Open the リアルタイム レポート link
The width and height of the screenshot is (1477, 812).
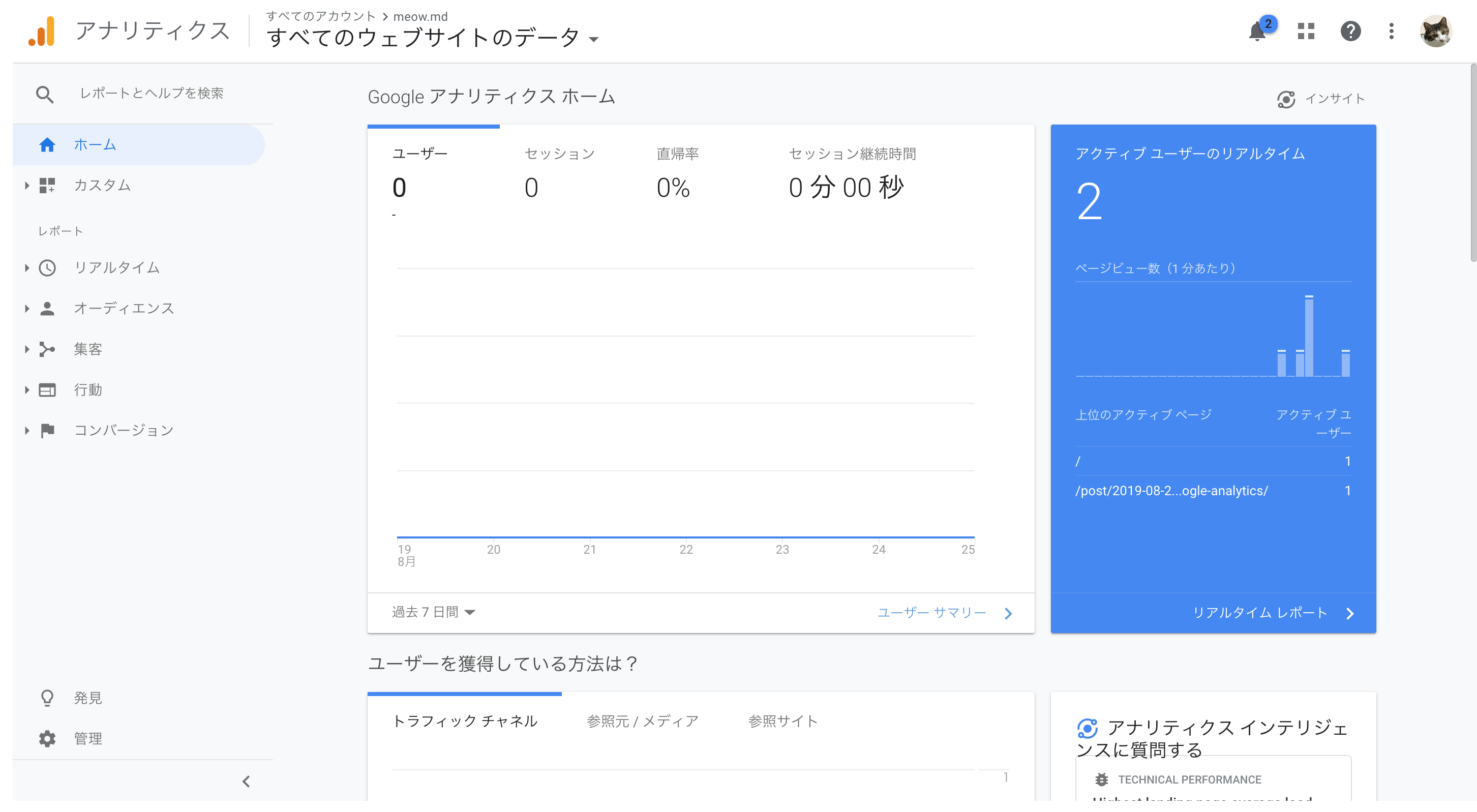(1260, 613)
